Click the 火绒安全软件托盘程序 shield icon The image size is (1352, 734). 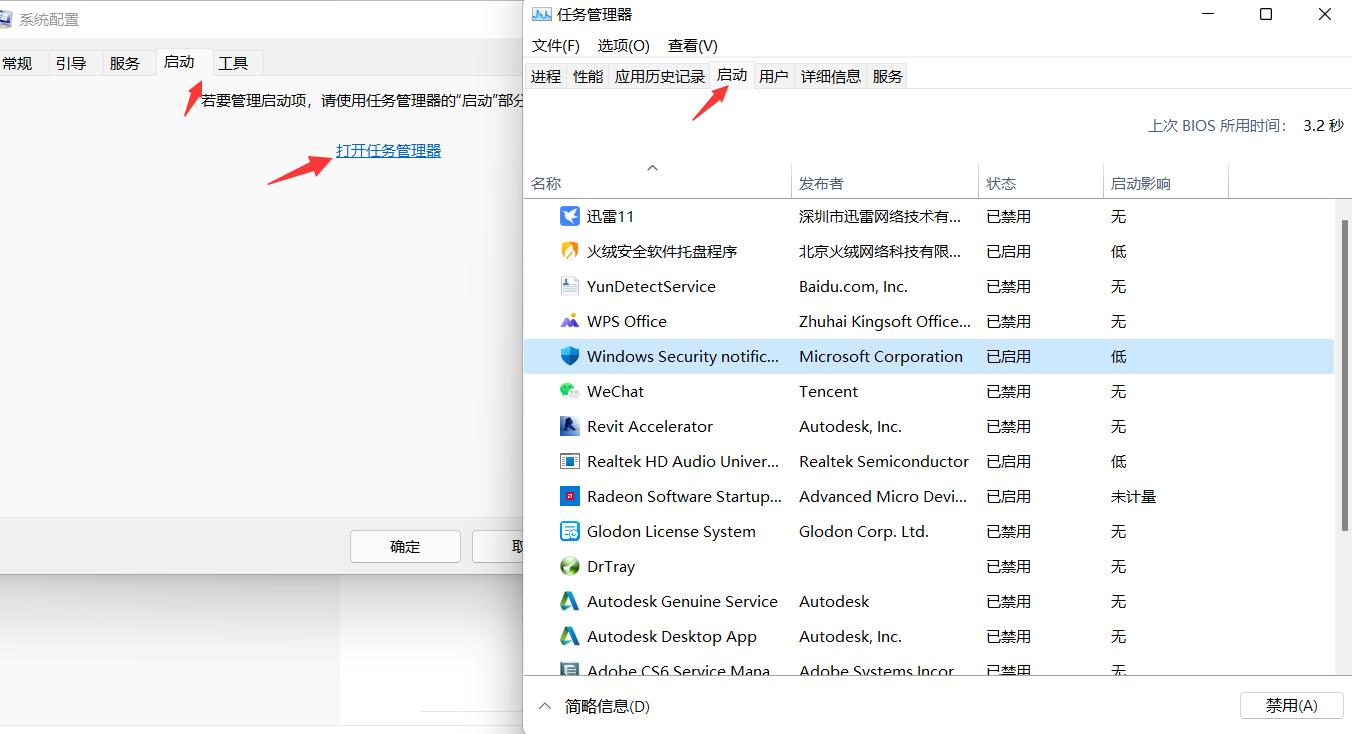[x=570, y=251]
